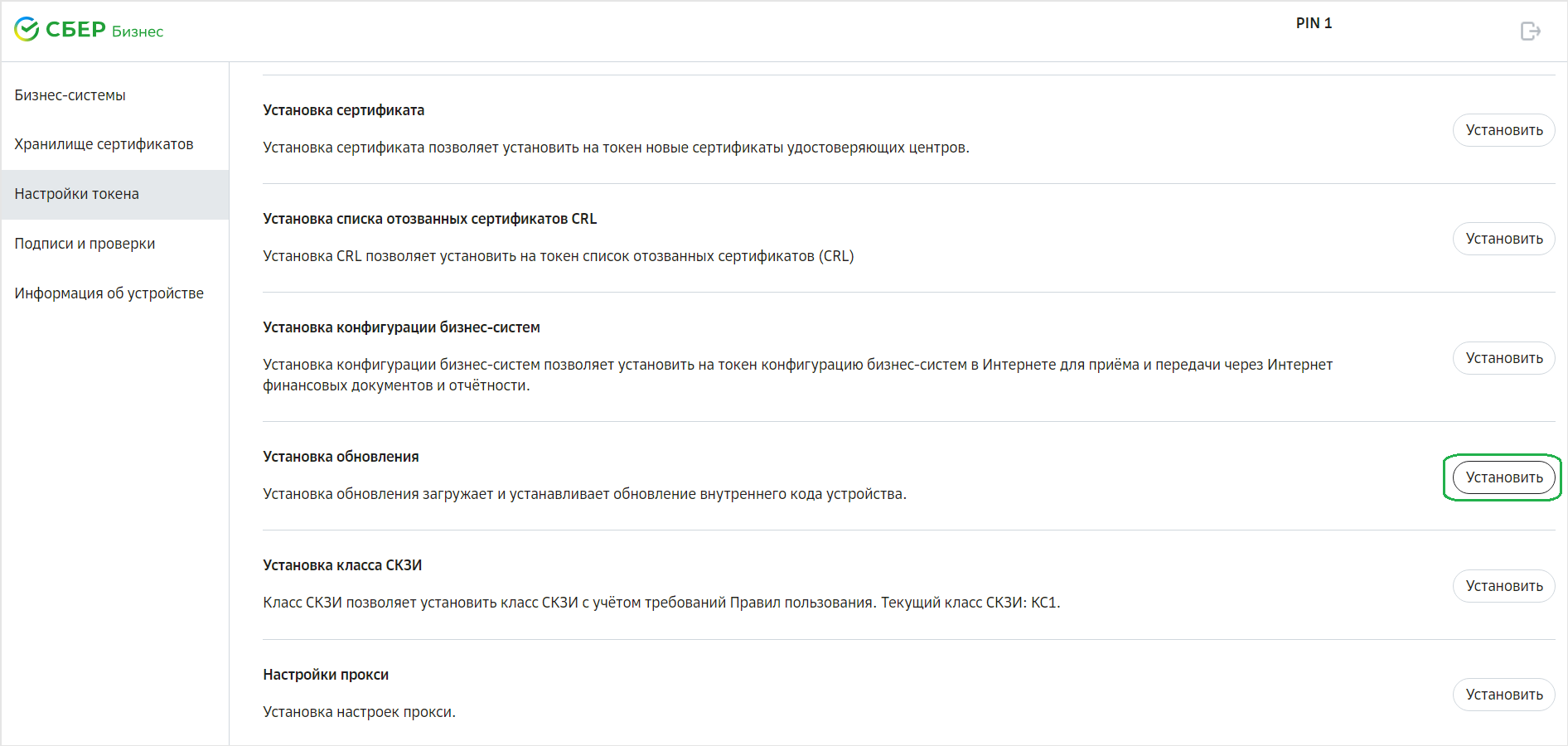Image resolution: width=1568 pixels, height=746 pixels.
Task: Click Установить for Установка сертификата
Action: tap(1503, 130)
